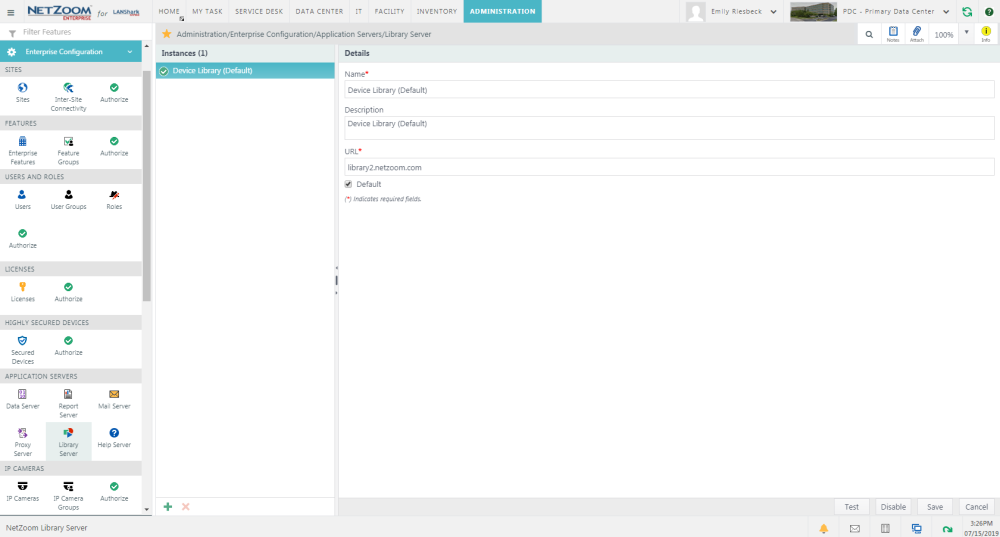The height and width of the screenshot is (537, 1000).
Task: Open the IT tab
Action: pos(358,11)
